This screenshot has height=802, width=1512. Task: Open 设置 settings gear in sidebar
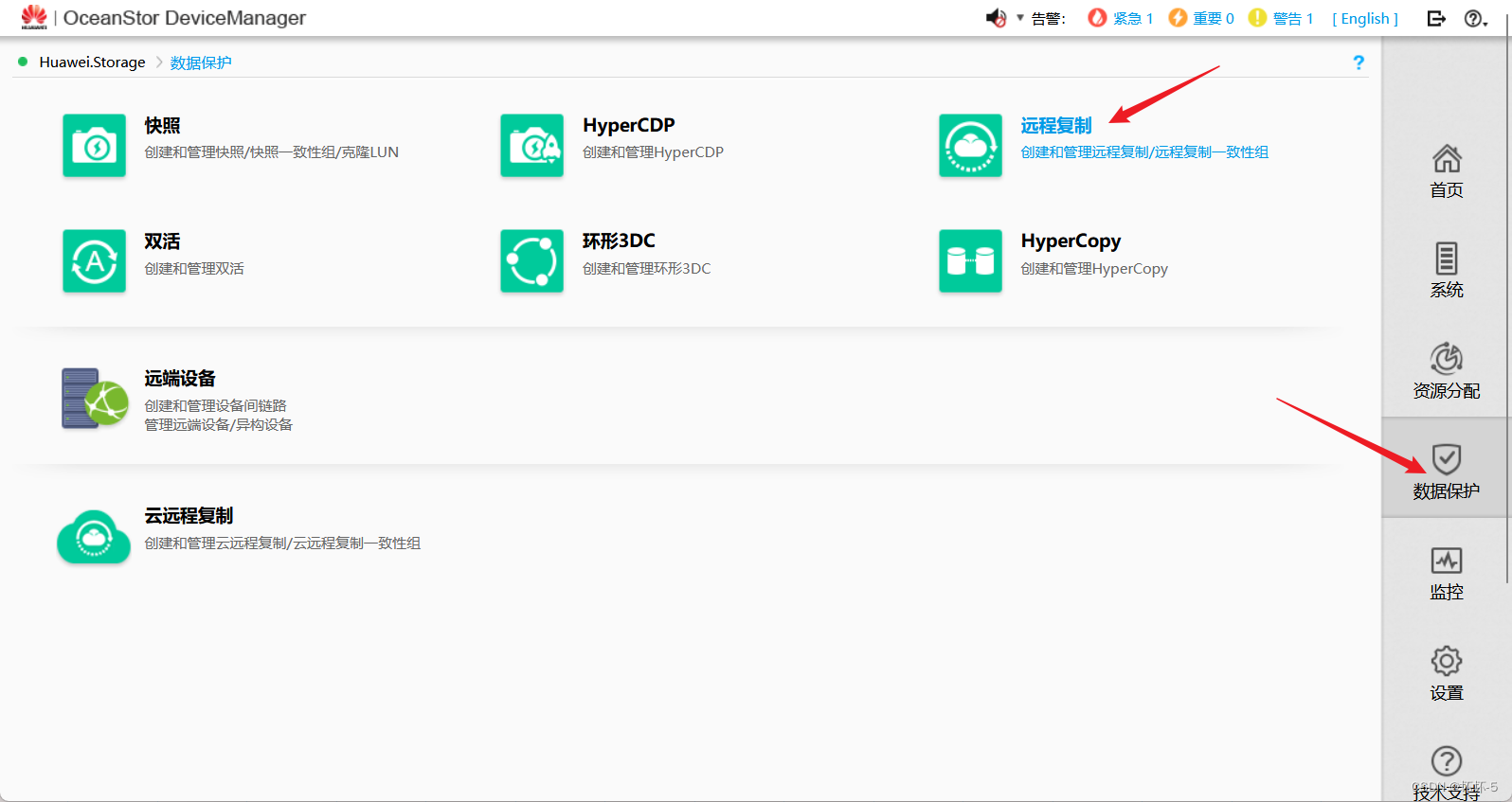1446,674
